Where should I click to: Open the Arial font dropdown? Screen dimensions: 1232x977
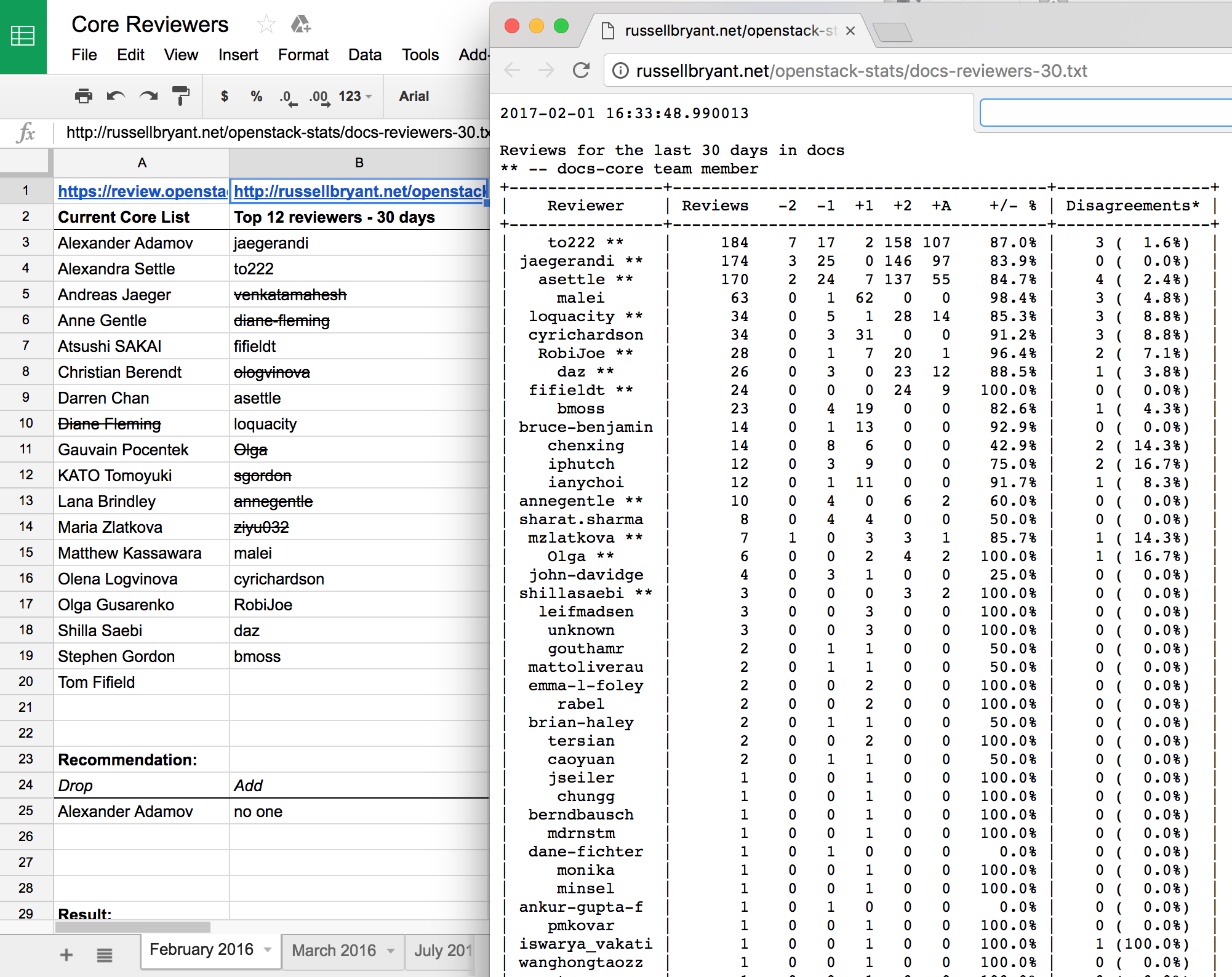tap(414, 97)
